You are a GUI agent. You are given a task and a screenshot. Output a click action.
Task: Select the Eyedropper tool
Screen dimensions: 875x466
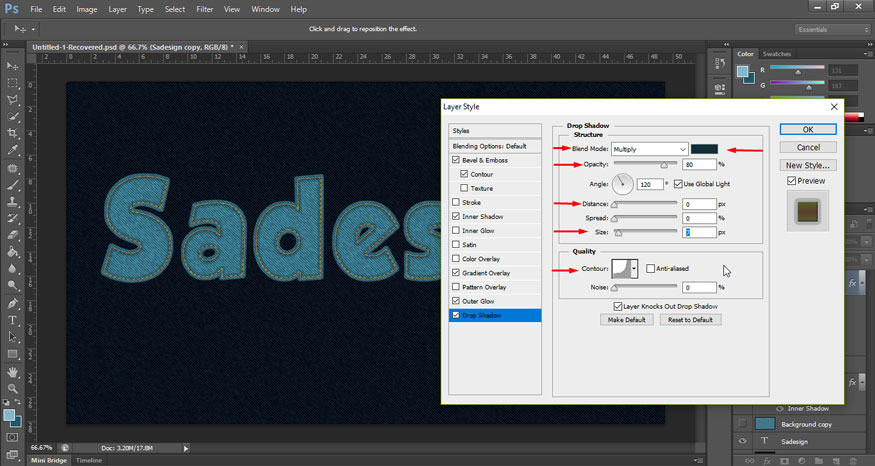tap(12, 150)
